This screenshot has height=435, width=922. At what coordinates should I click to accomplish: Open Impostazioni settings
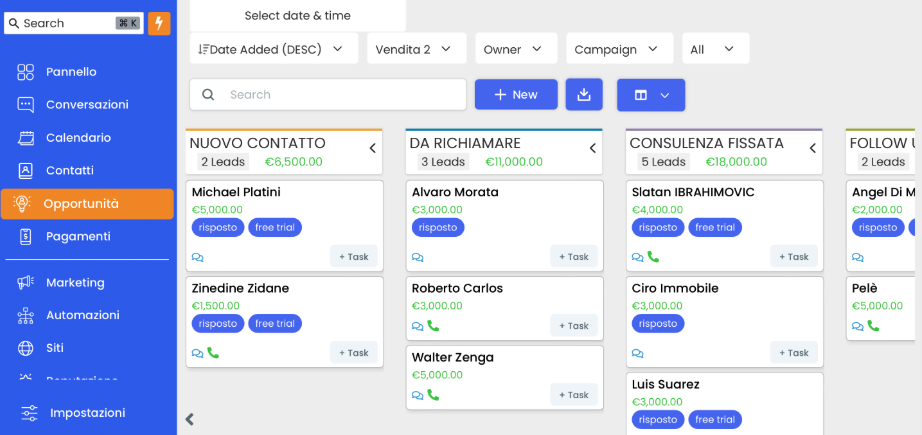click(87, 412)
